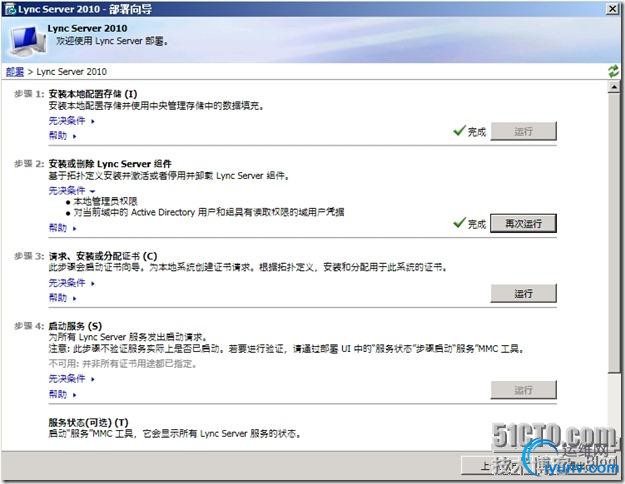Click scrollbar up arrow
This screenshot has width=625, height=484.
pos(614,87)
